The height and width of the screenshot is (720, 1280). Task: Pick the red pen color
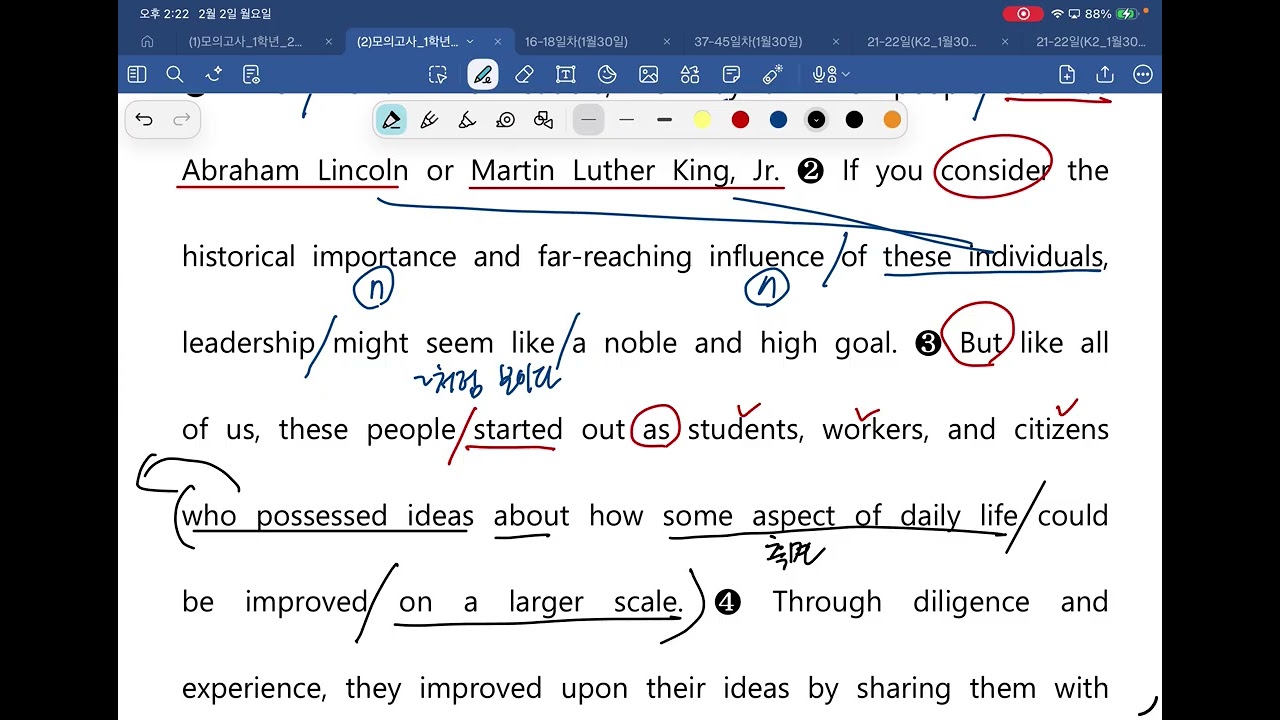[x=740, y=120]
